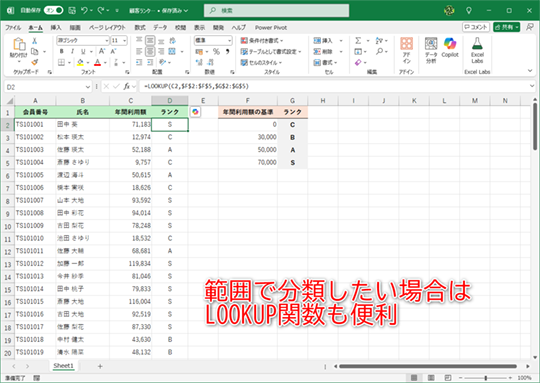Apply bold formatting with B icon
Viewport: 540px width, 383px height.
click(61, 52)
